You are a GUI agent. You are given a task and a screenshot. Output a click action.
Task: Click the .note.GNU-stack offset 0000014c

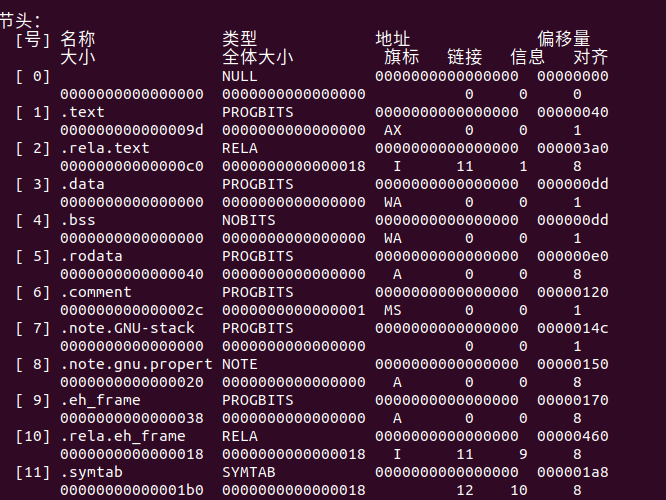coord(573,328)
